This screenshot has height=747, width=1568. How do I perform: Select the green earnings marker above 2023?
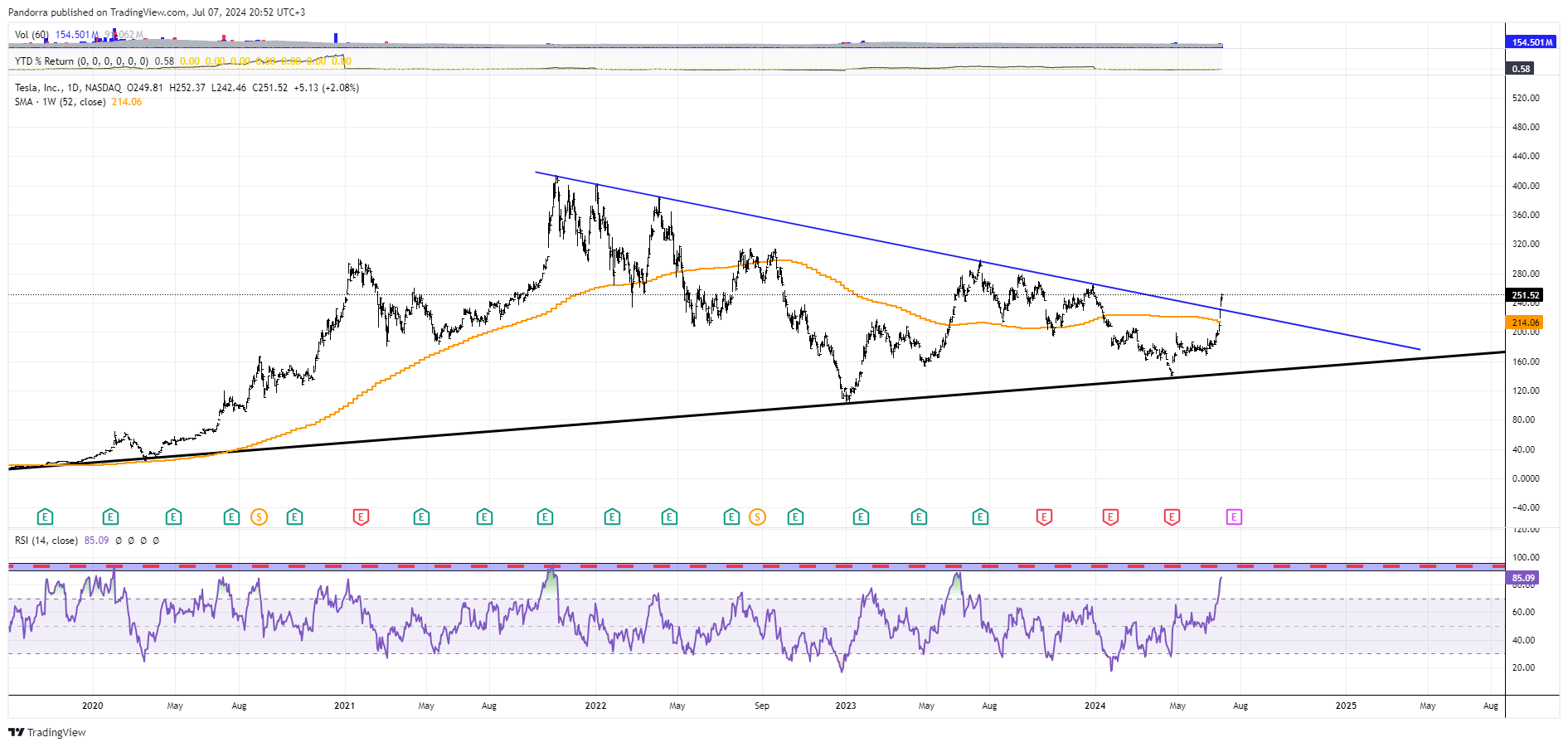pos(861,517)
